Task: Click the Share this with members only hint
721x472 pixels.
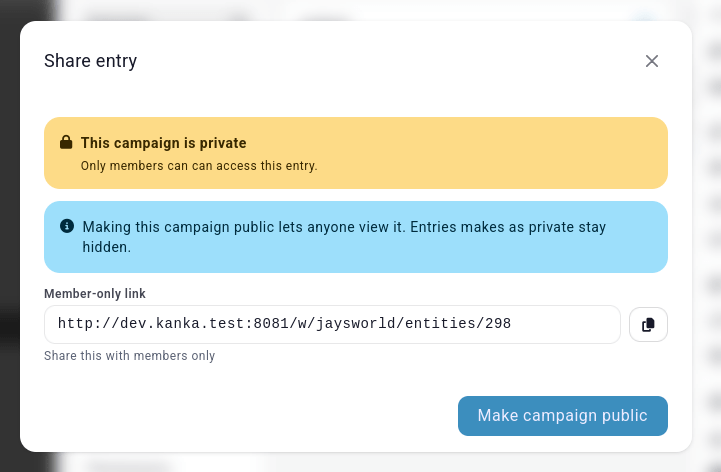Action: pyautogui.click(x=129, y=356)
